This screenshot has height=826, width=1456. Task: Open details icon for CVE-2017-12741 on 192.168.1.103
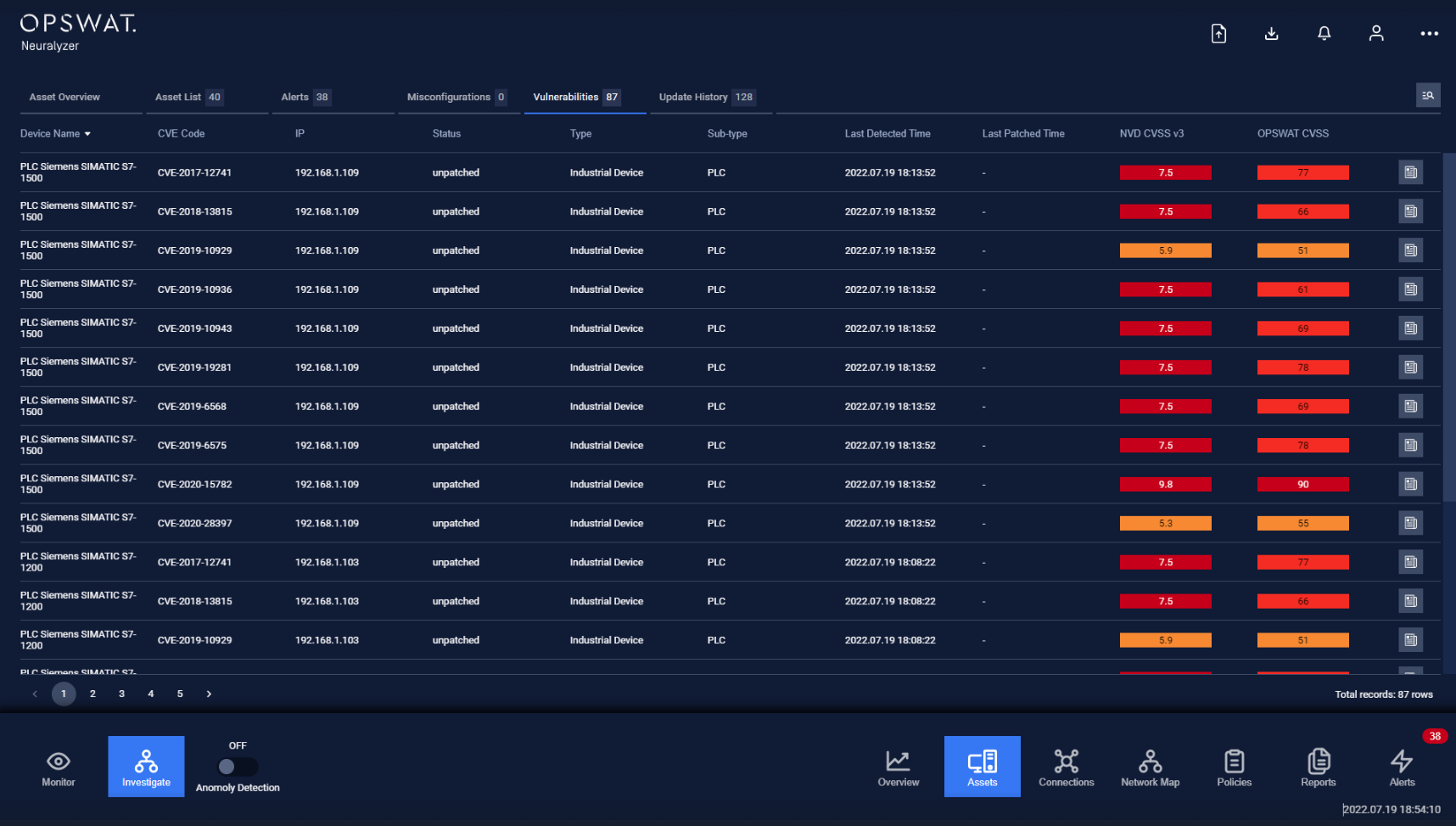tap(1410, 562)
